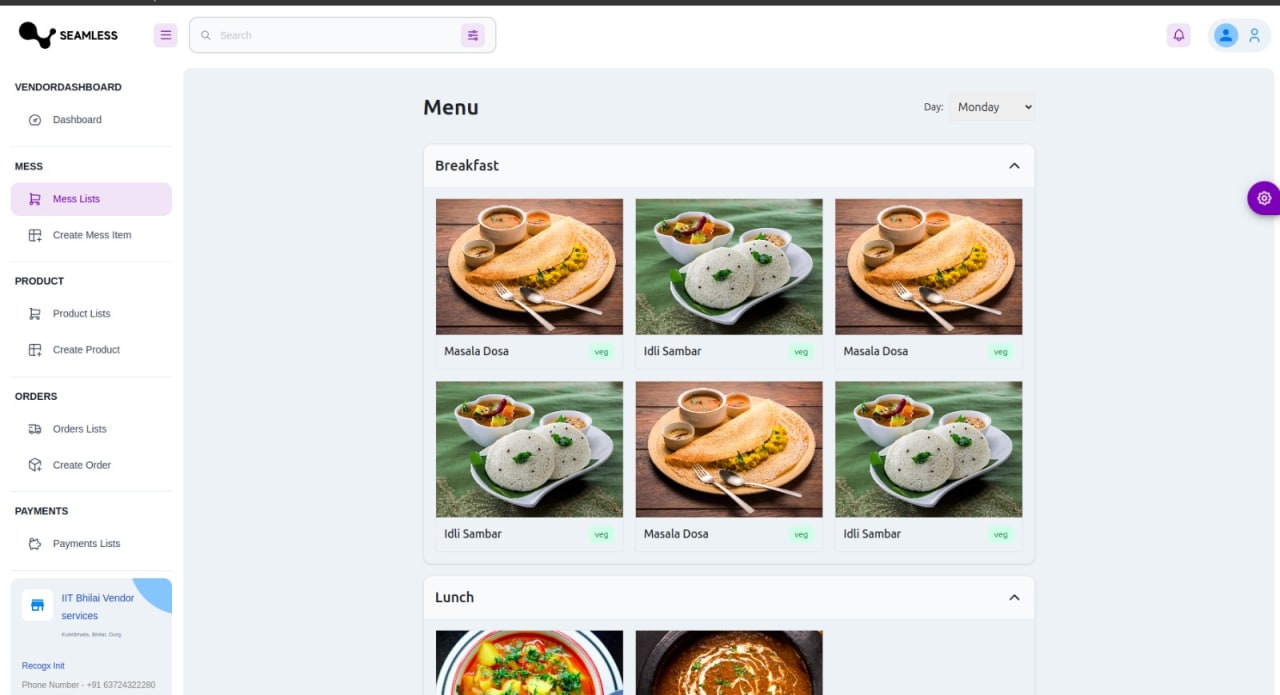
Task: Open Masala Dosa image in second row
Action: pos(729,449)
